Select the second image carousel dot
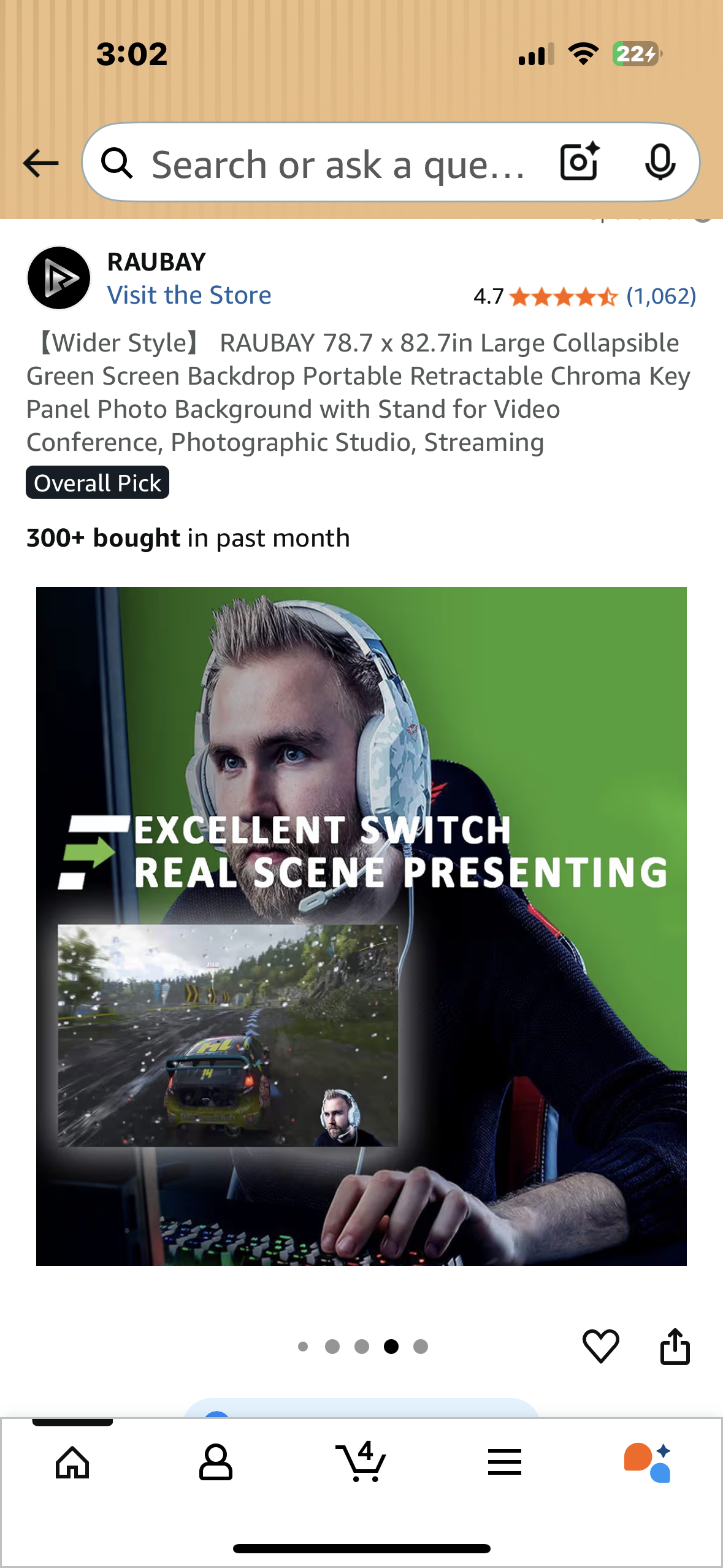Image resolution: width=723 pixels, height=1568 pixels. point(332,1347)
